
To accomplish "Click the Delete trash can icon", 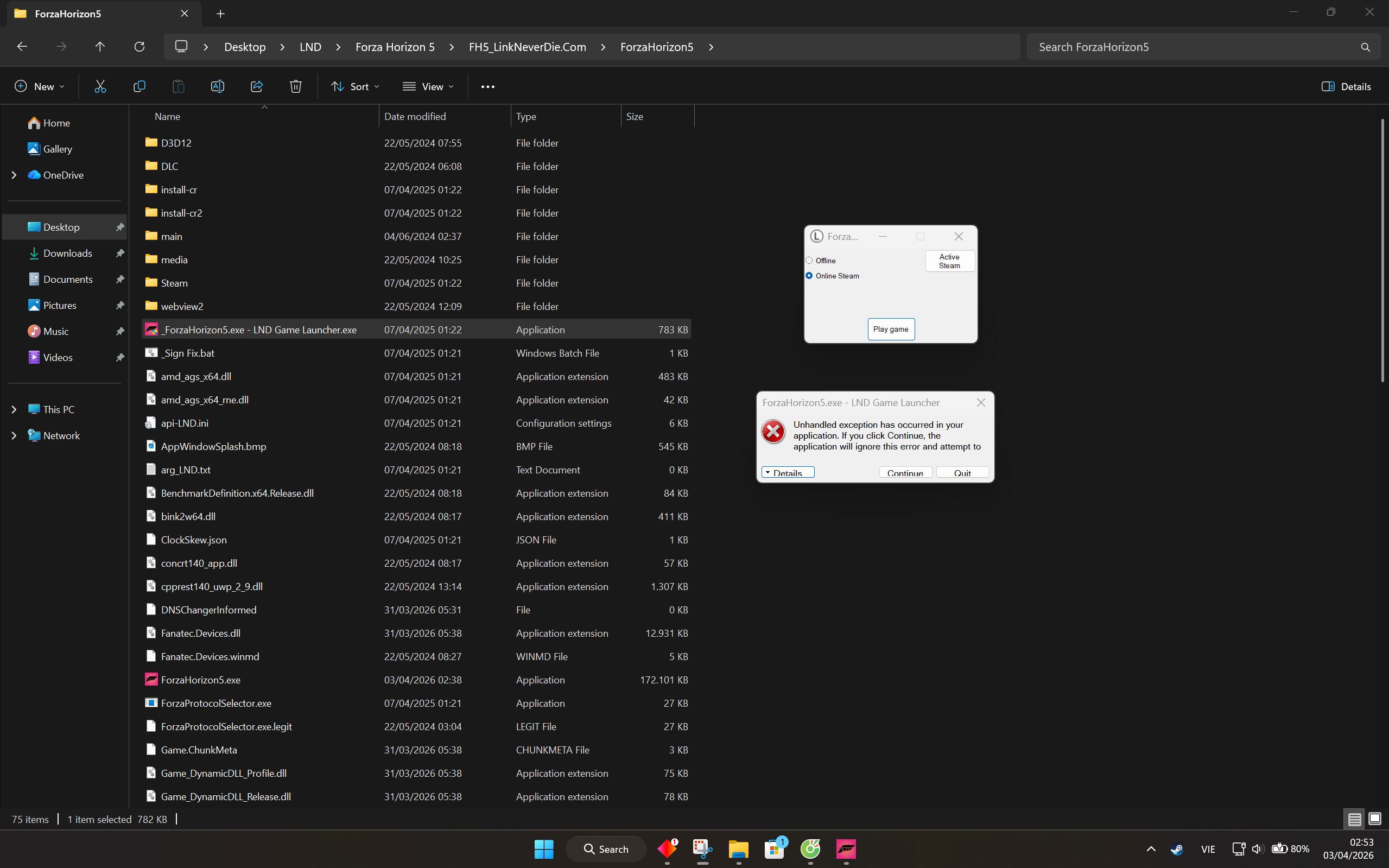I will coord(296,87).
